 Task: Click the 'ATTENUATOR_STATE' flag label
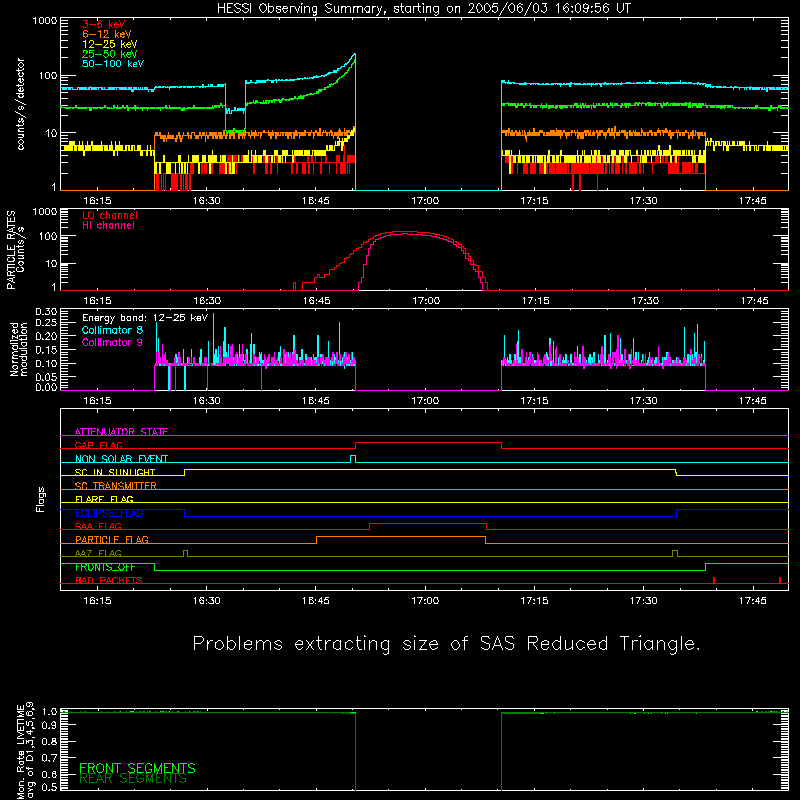pyautogui.click(x=121, y=432)
